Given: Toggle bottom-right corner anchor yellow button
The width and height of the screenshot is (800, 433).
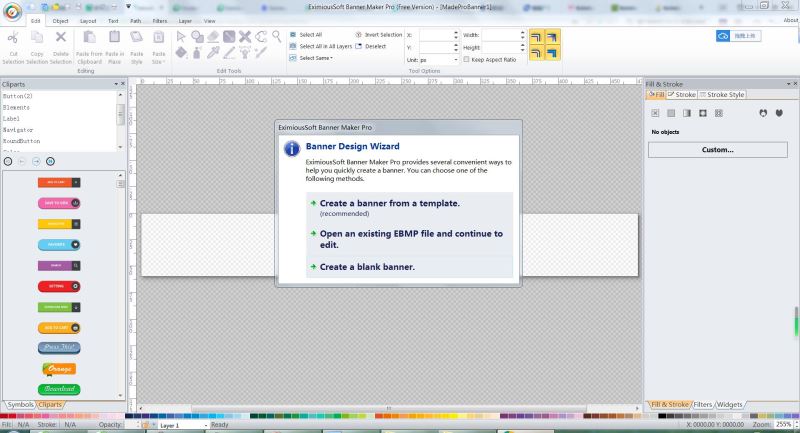Looking at the screenshot, I should click(553, 53).
